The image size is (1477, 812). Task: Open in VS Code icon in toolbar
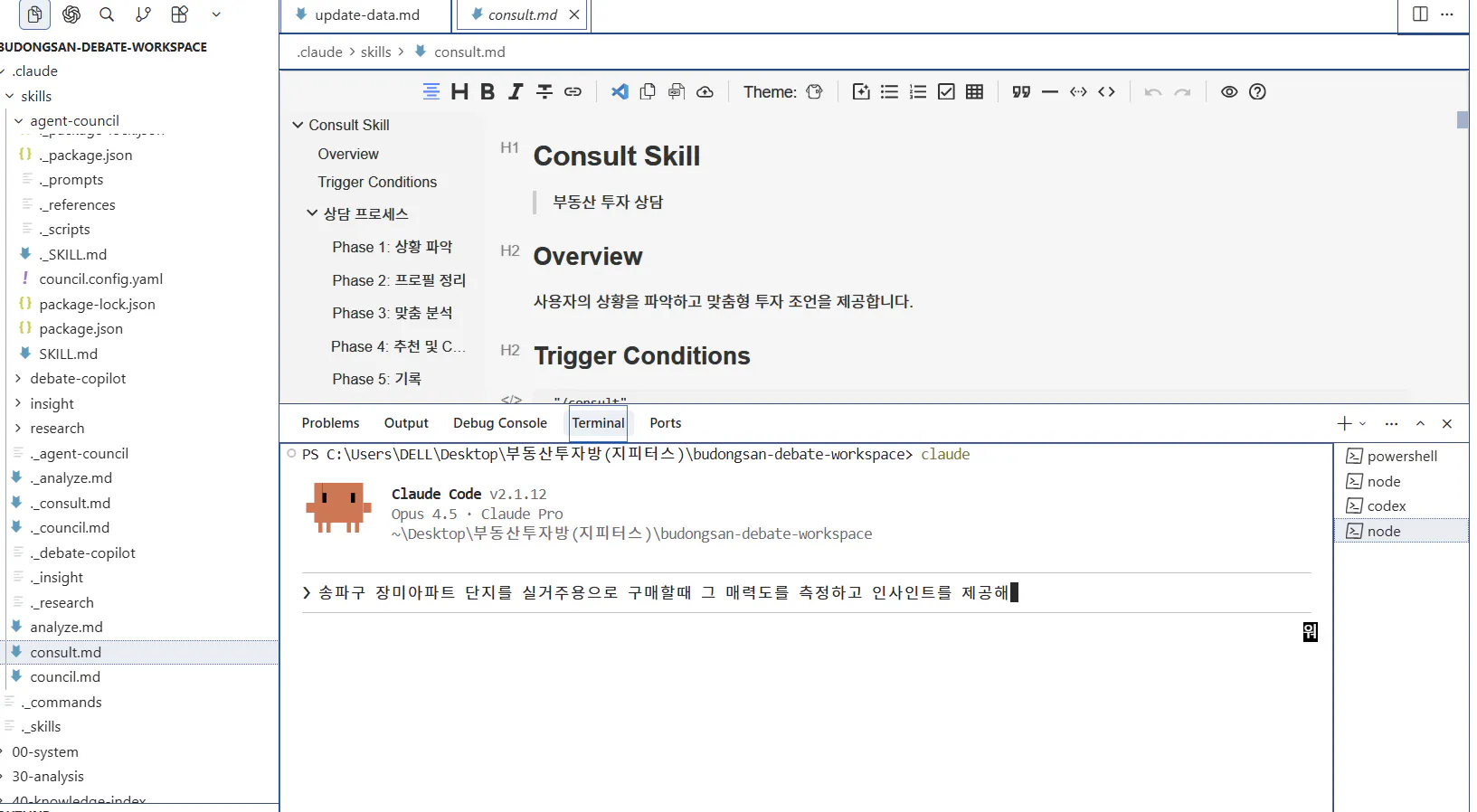click(x=620, y=91)
